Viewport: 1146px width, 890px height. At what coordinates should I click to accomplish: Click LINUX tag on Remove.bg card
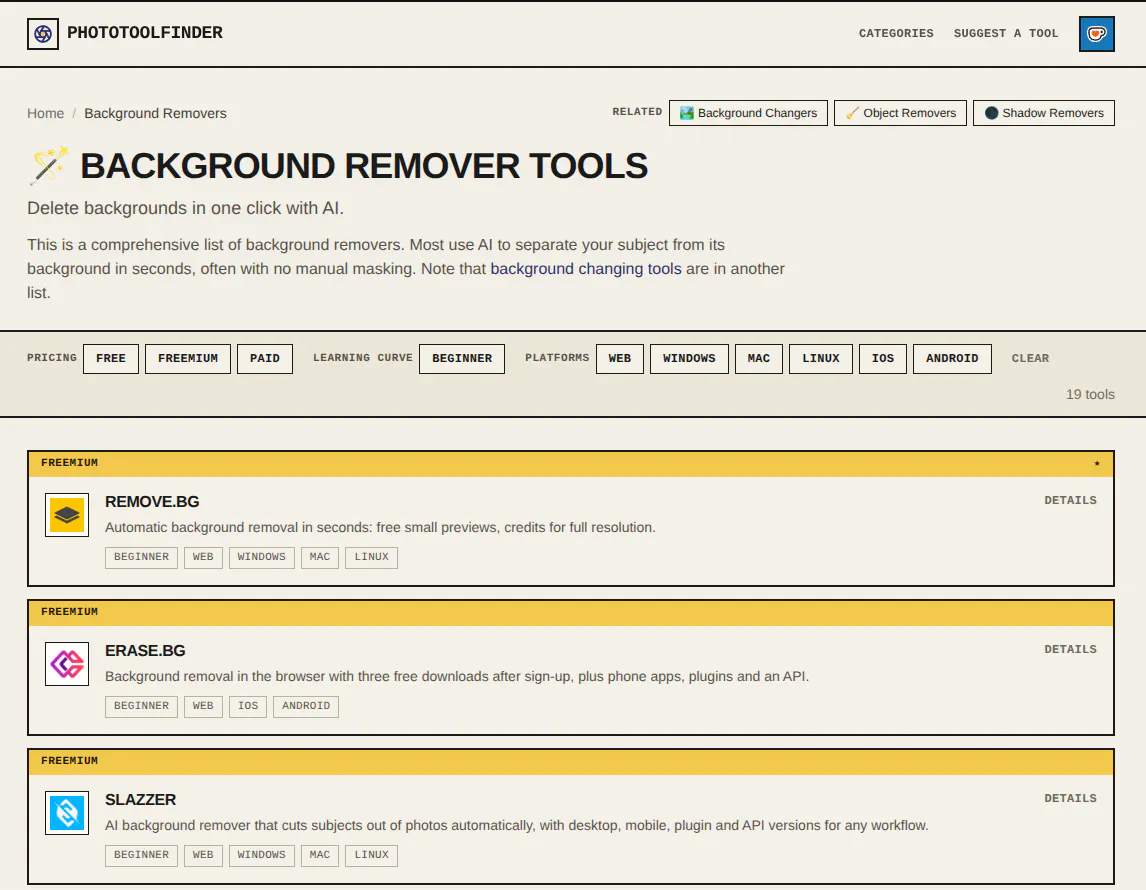click(371, 558)
